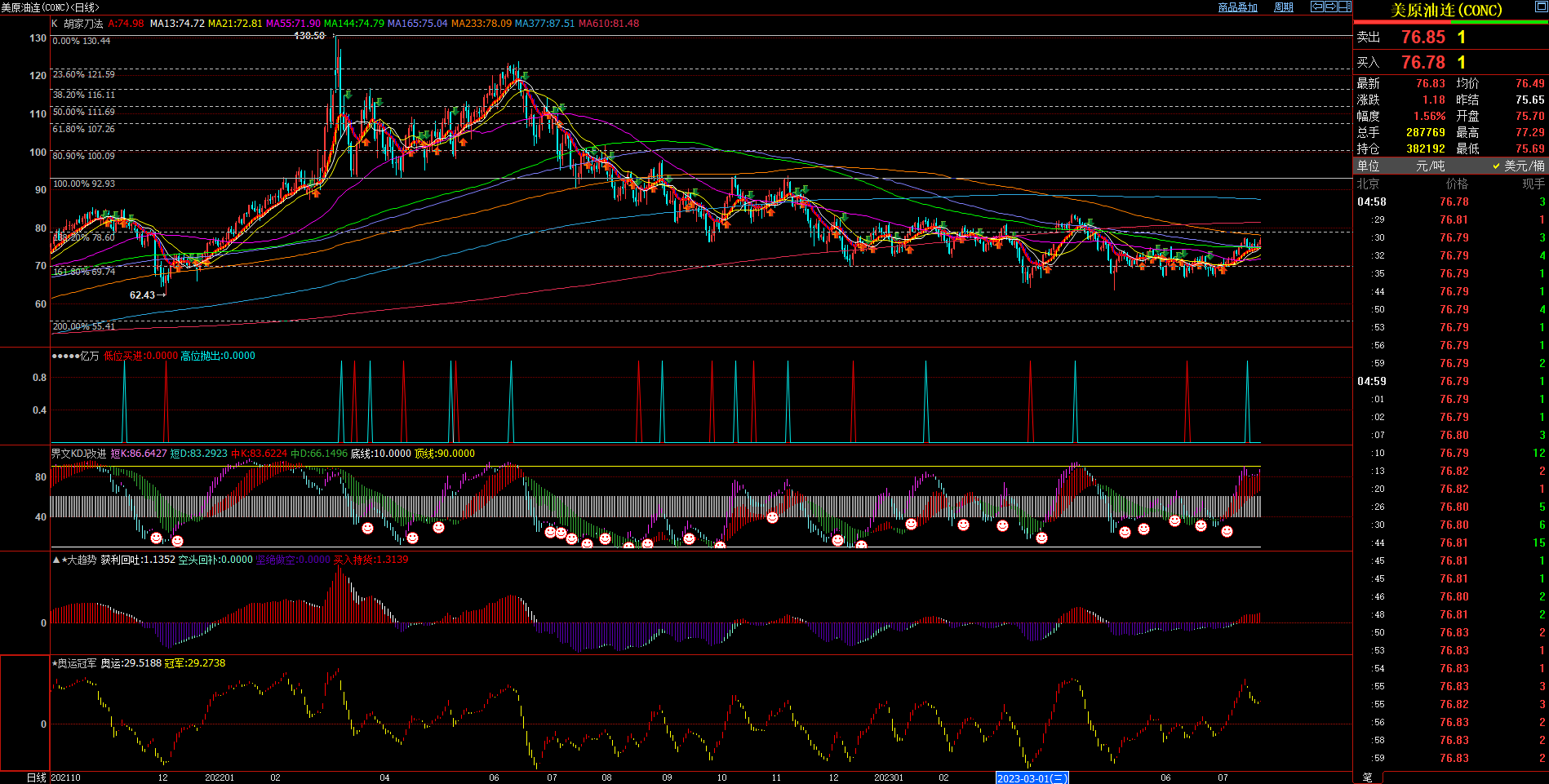Open the 周期 period menu
Image resolution: width=1549 pixels, height=784 pixels.
[1284, 7]
